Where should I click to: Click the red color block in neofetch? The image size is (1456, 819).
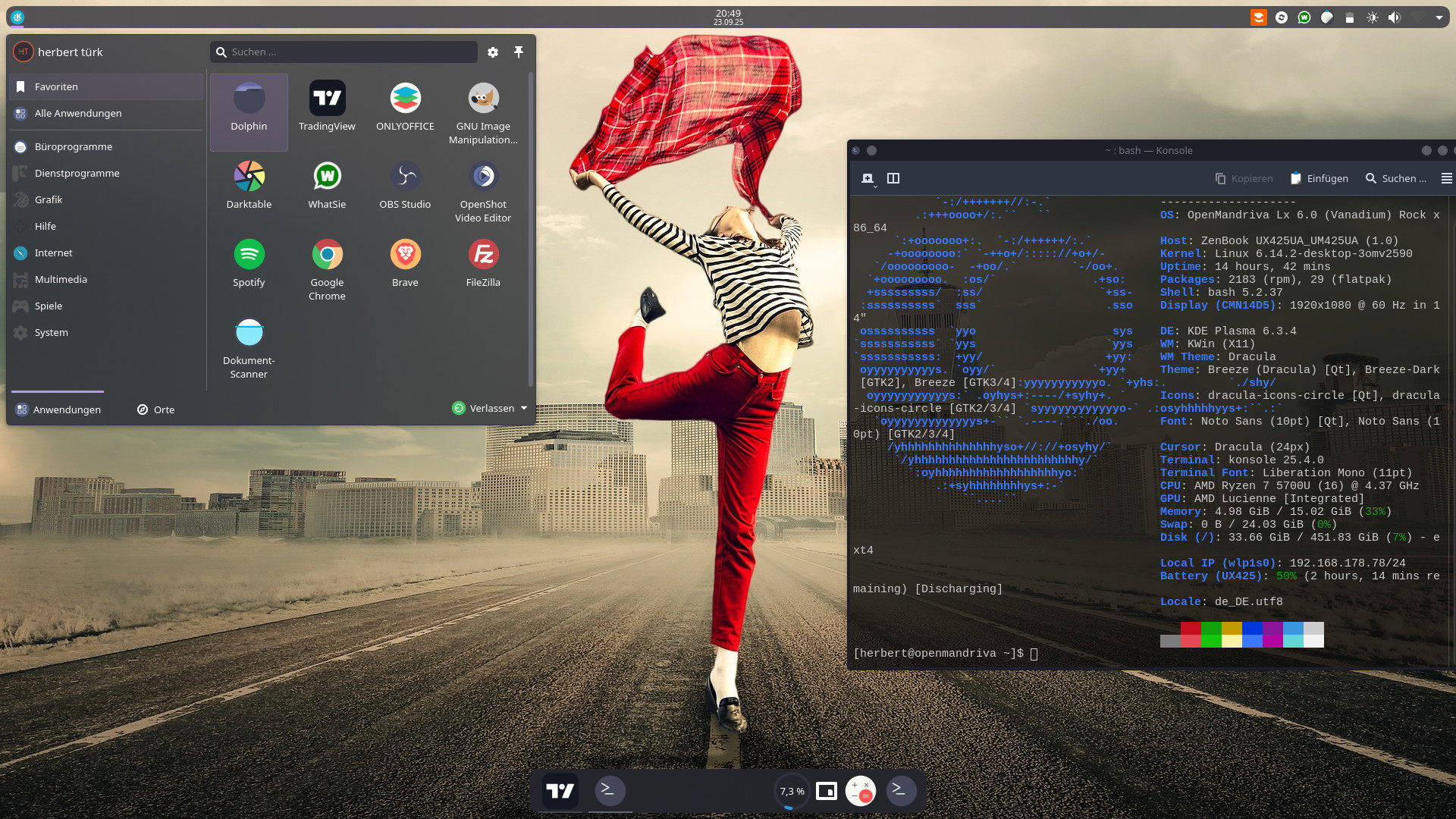[x=1191, y=628]
